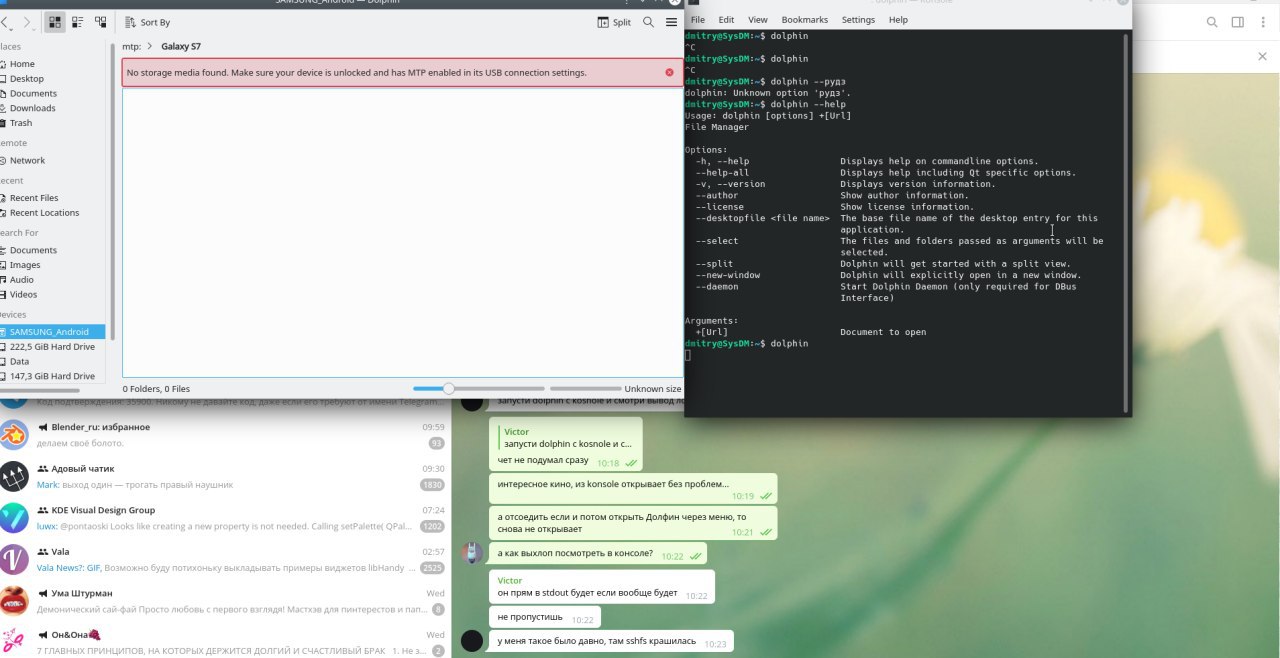Open Telegram search magnifier icon
This screenshot has height=658, width=1280.
[x=1212, y=22]
